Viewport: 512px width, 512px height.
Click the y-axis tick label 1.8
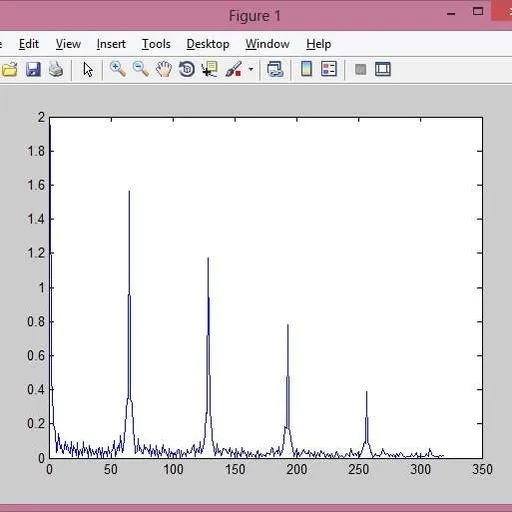36,151
